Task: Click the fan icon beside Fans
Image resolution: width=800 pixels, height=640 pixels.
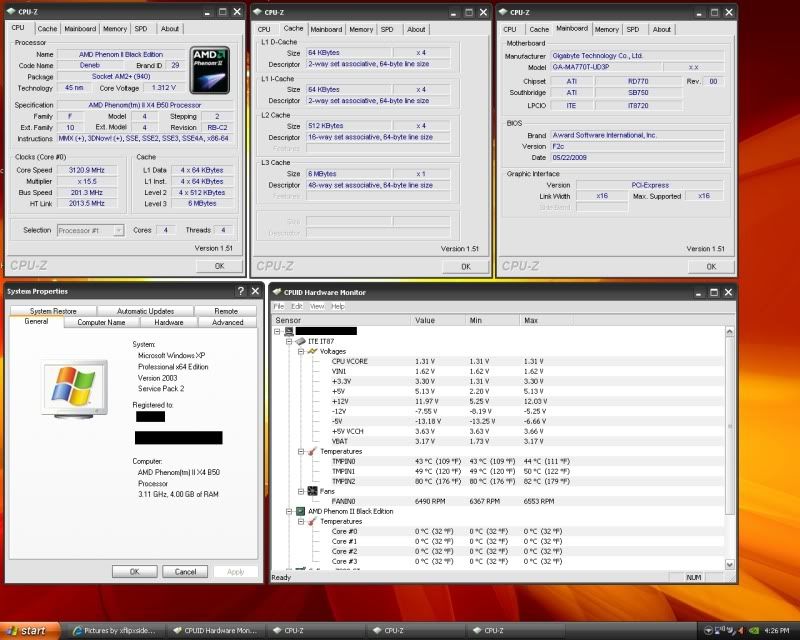Action: point(313,491)
